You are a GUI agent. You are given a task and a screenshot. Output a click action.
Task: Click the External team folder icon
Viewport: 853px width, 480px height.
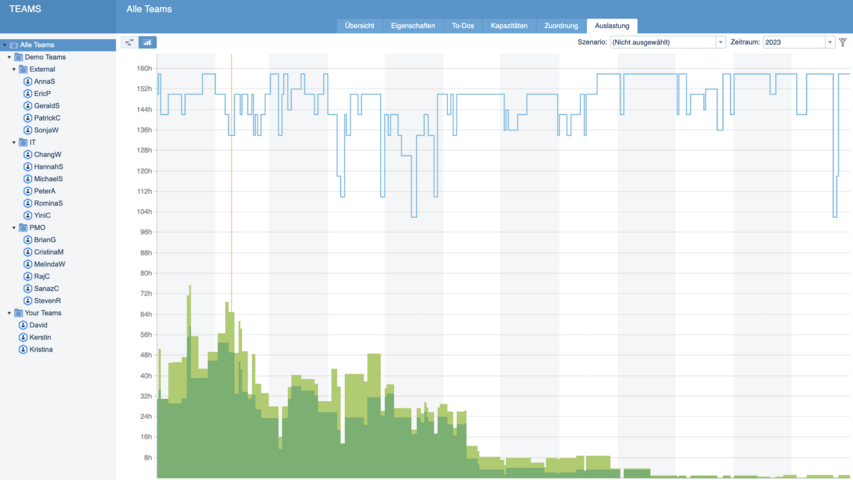[x=23, y=70]
